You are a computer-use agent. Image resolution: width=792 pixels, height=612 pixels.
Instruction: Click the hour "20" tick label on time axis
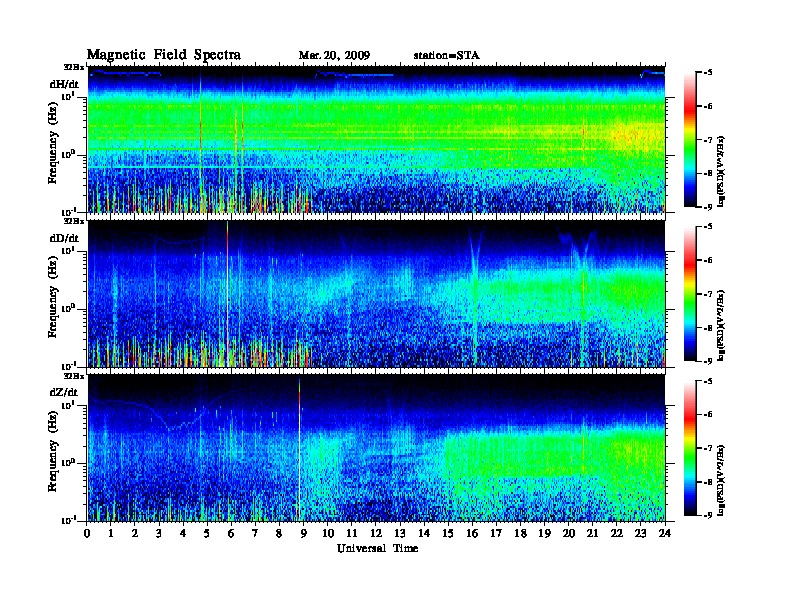(569, 533)
